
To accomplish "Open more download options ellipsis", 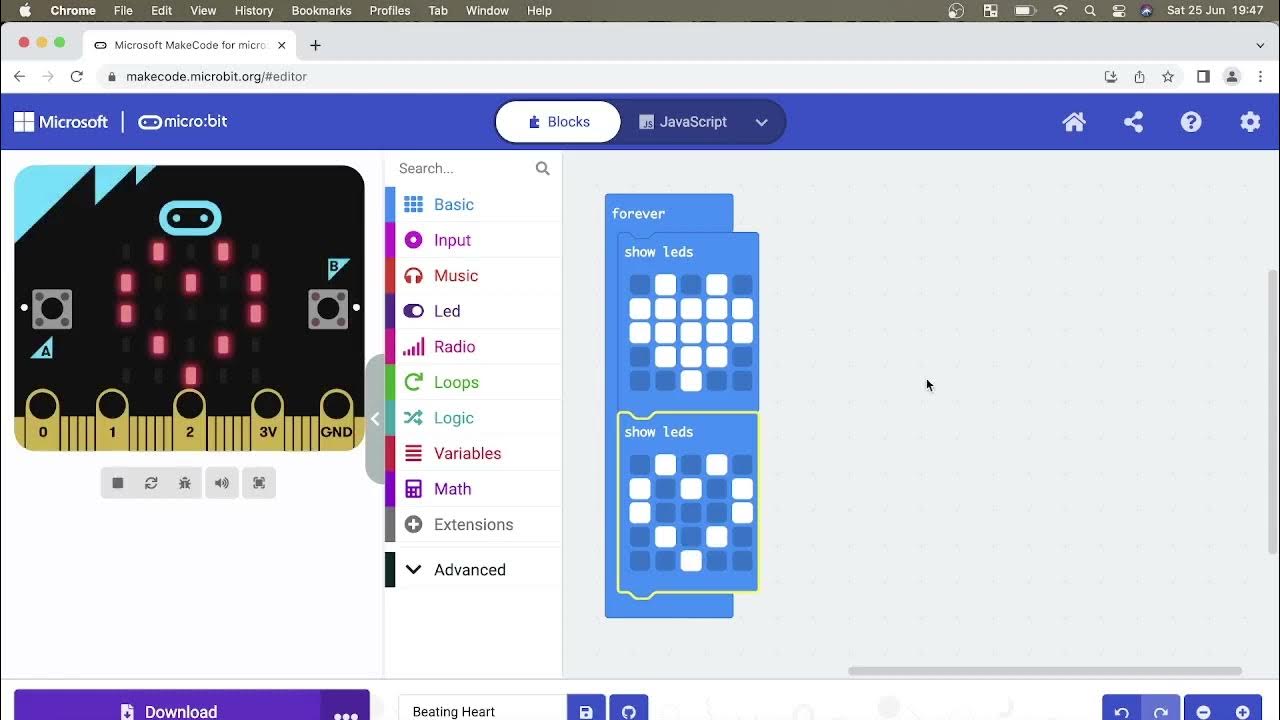I will tap(346, 712).
